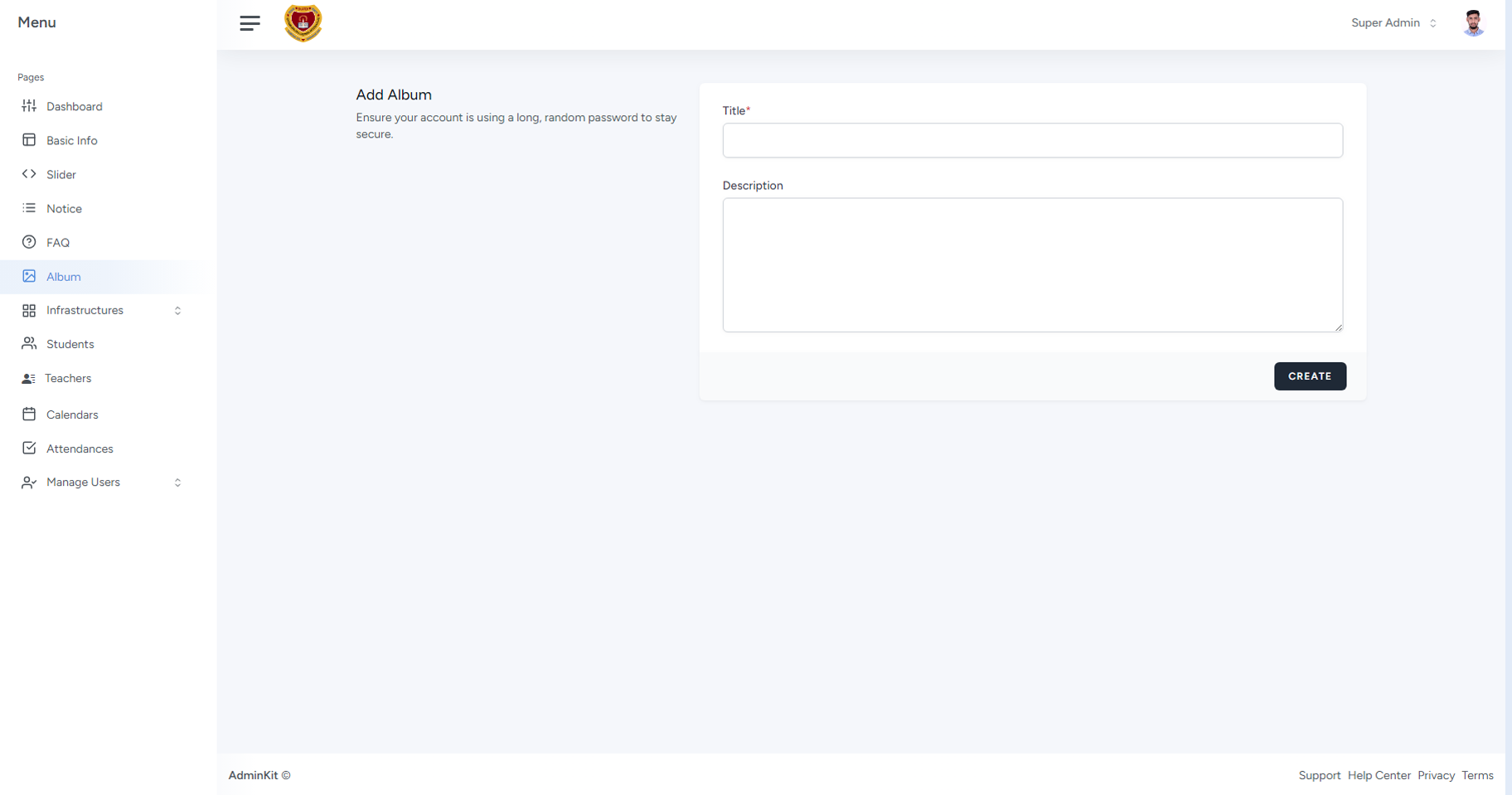The image size is (1512, 795).
Task: Click the Attendances checkmark icon
Action: click(x=29, y=448)
